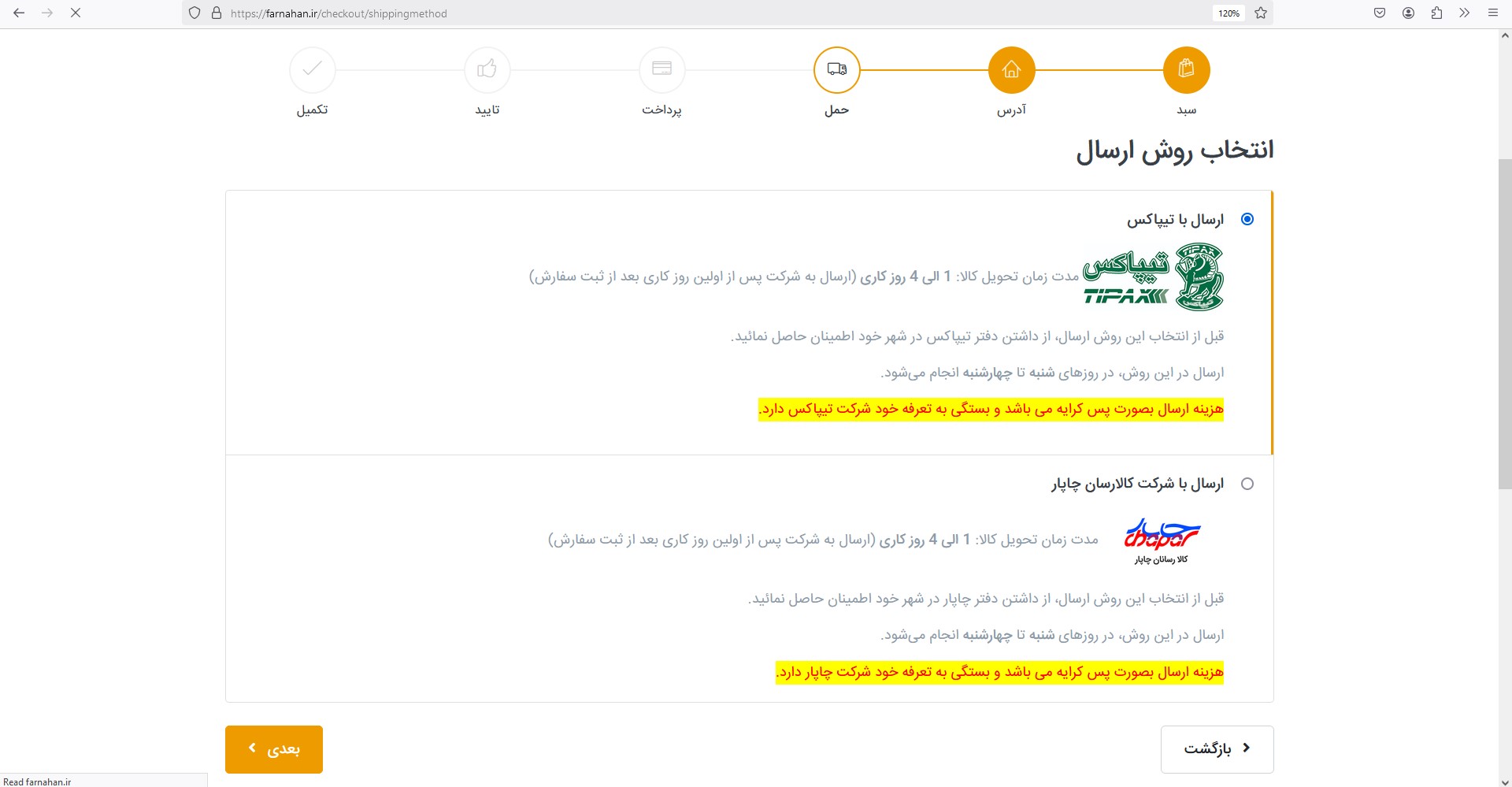
Task: Stop page loading with the X button
Action: 76,13
